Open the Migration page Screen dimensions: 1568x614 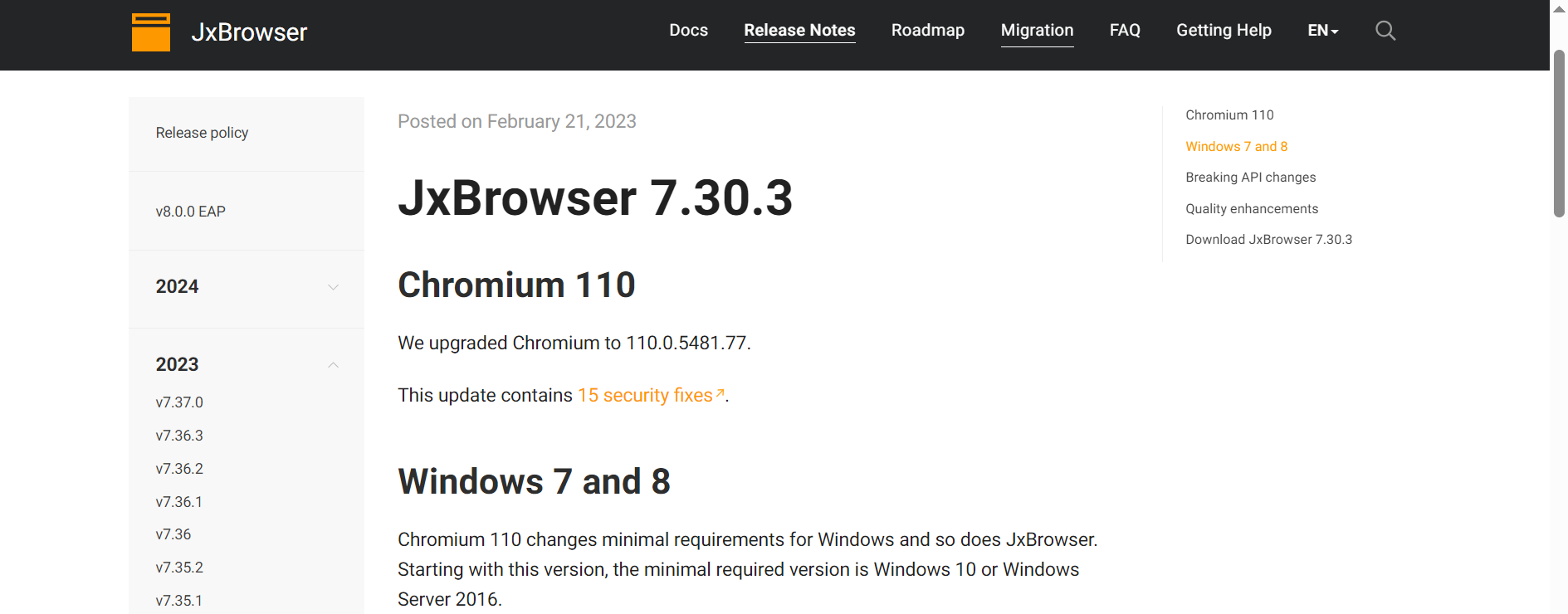point(1037,31)
